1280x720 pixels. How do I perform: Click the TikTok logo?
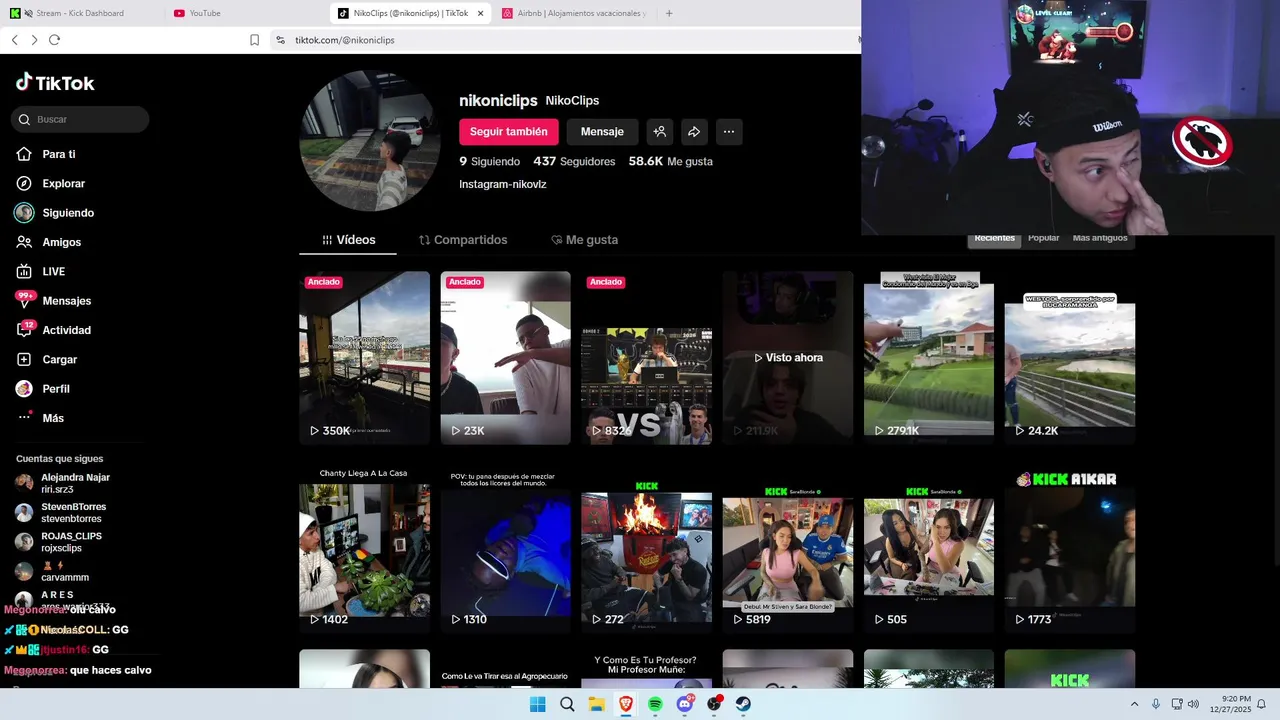pos(55,83)
